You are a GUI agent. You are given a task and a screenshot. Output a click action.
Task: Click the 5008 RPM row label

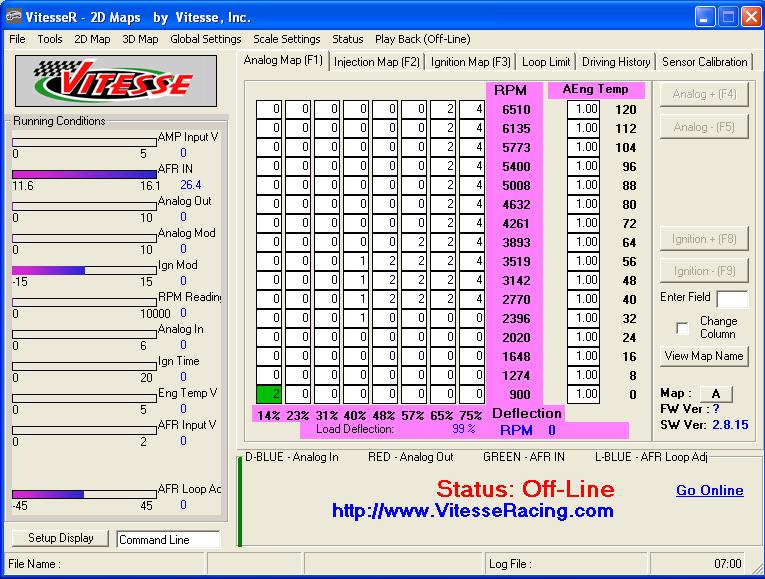516,186
